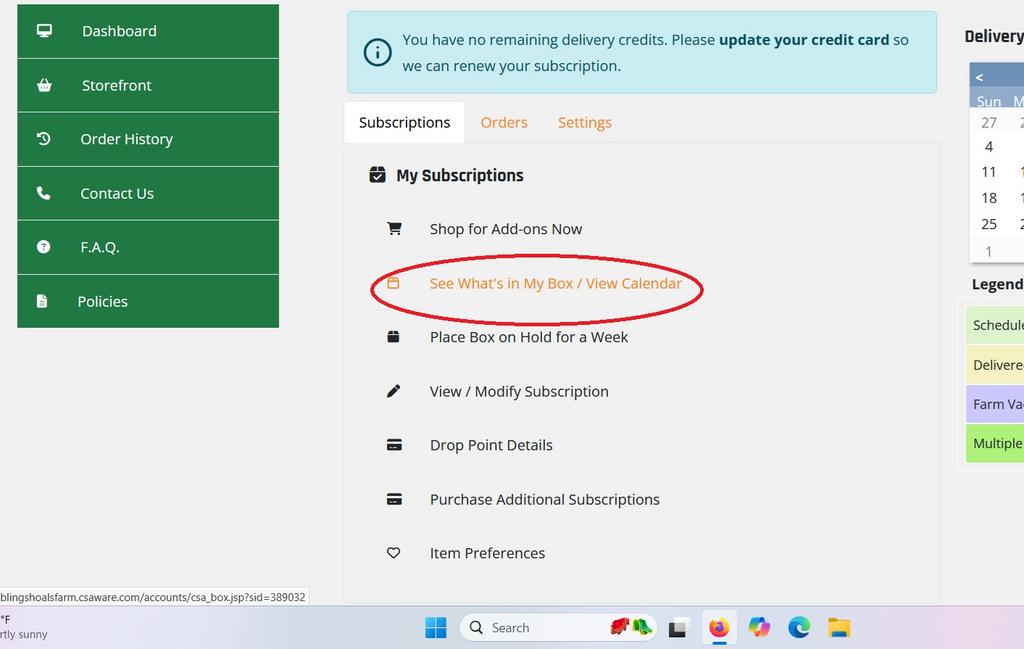Go to previous month in delivery calendar
Image resolution: width=1024 pixels, height=649 pixels.
pyautogui.click(x=979, y=77)
